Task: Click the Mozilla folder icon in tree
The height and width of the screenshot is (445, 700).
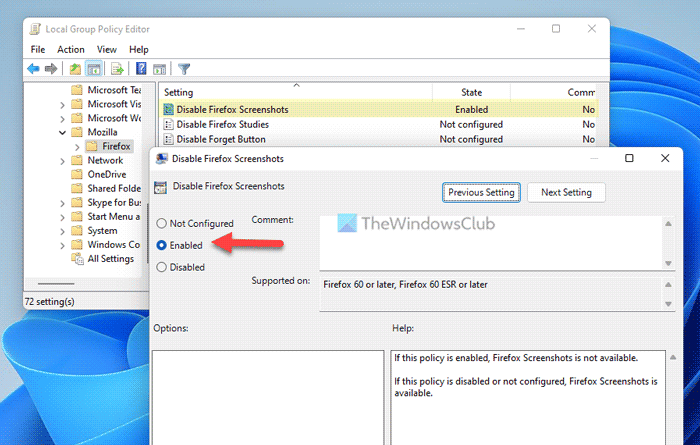Action: point(77,132)
